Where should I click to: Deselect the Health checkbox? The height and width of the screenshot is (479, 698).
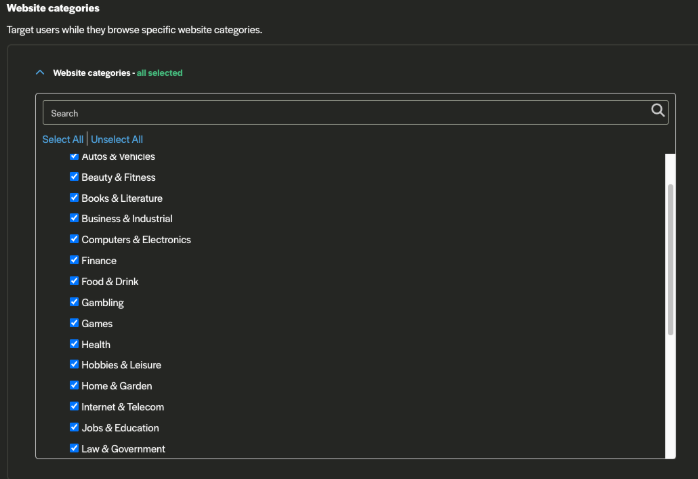point(74,344)
